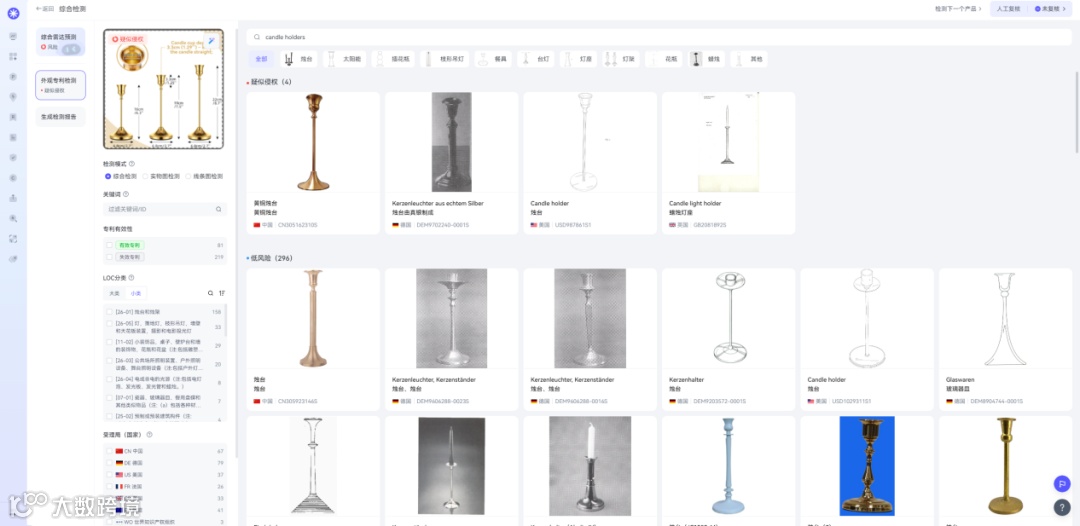Image resolution: width=1080 pixels, height=526 pixels.
Task: Select the 全部 category filter
Action: click(x=260, y=59)
